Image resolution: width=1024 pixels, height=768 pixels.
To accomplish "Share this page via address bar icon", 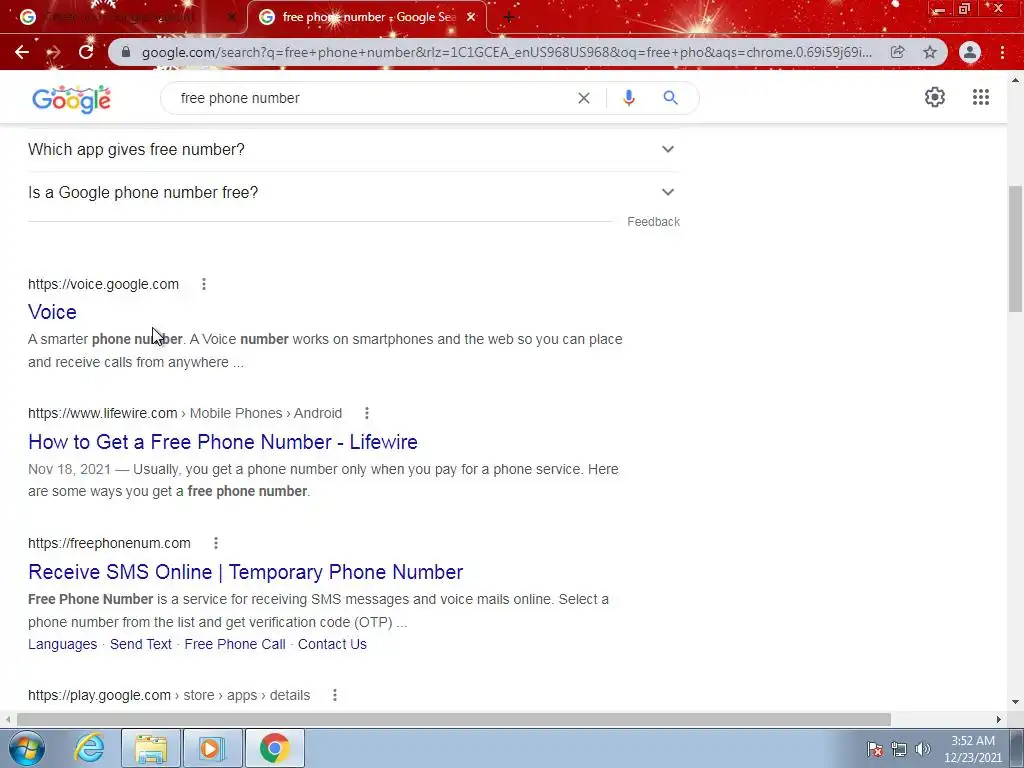I will 897,52.
